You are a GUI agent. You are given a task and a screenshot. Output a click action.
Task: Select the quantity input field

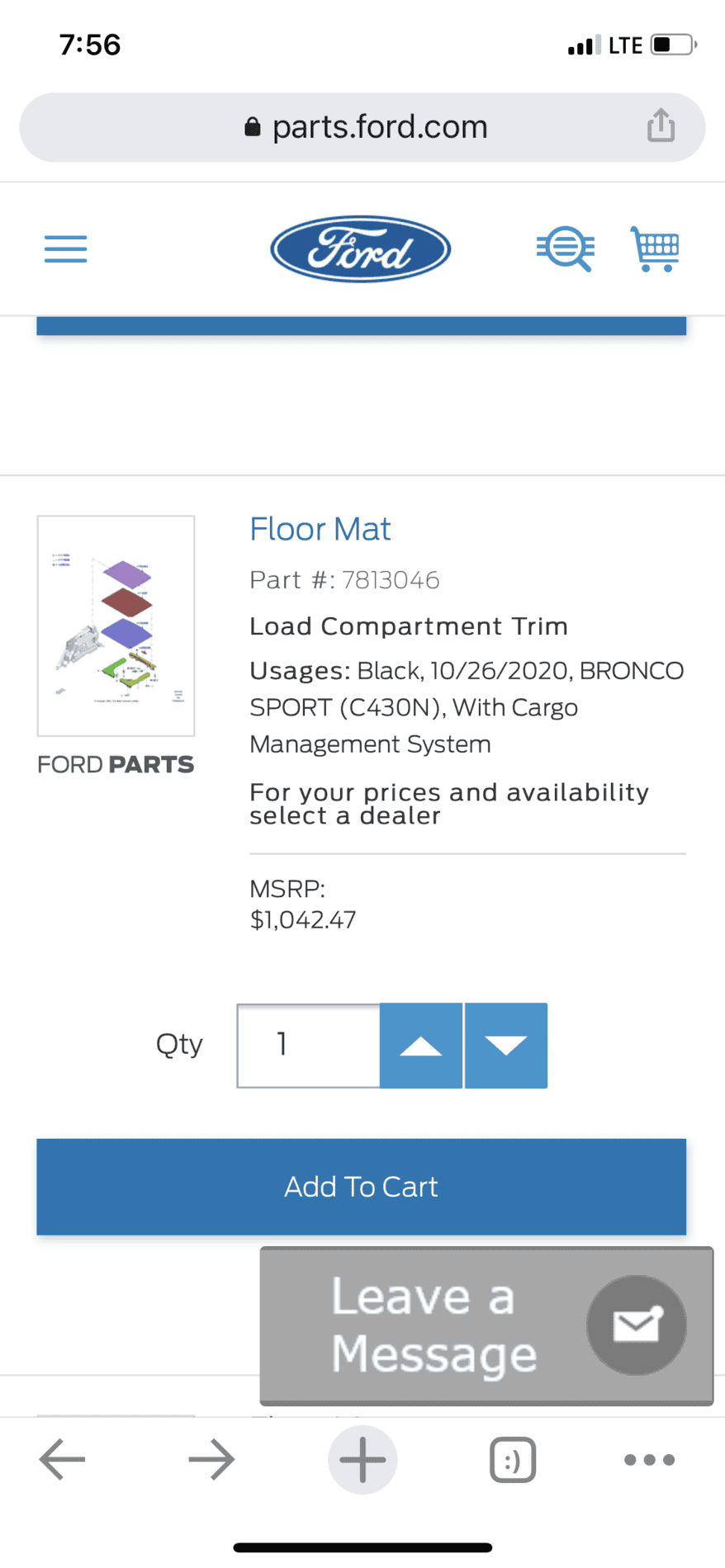tap(307, 1045)
